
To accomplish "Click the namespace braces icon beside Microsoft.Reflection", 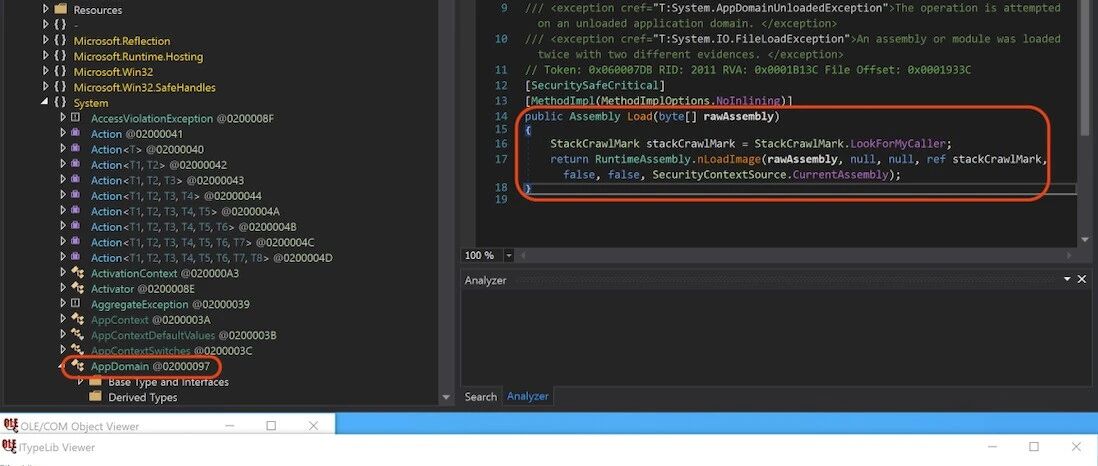I will point(61,41).
